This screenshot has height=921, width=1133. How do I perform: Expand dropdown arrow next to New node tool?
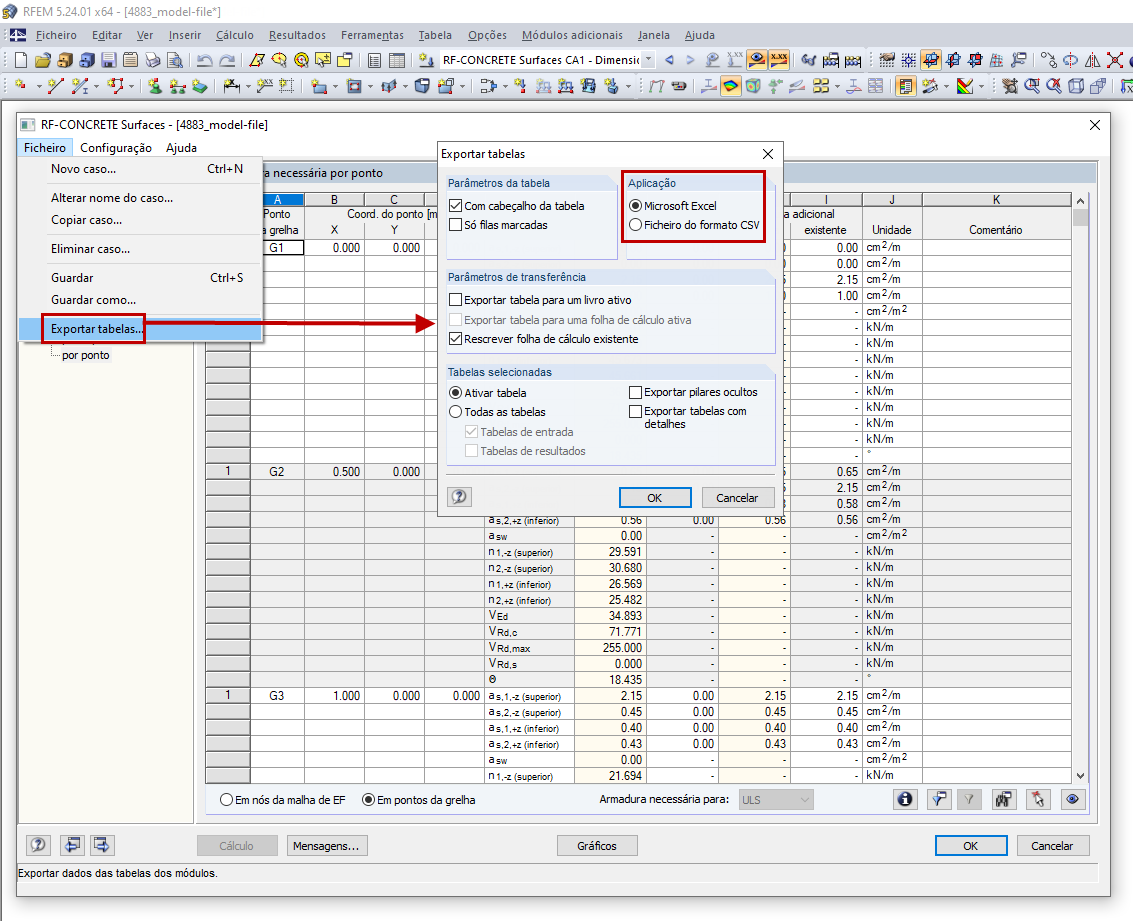click(x=38, y=87)
